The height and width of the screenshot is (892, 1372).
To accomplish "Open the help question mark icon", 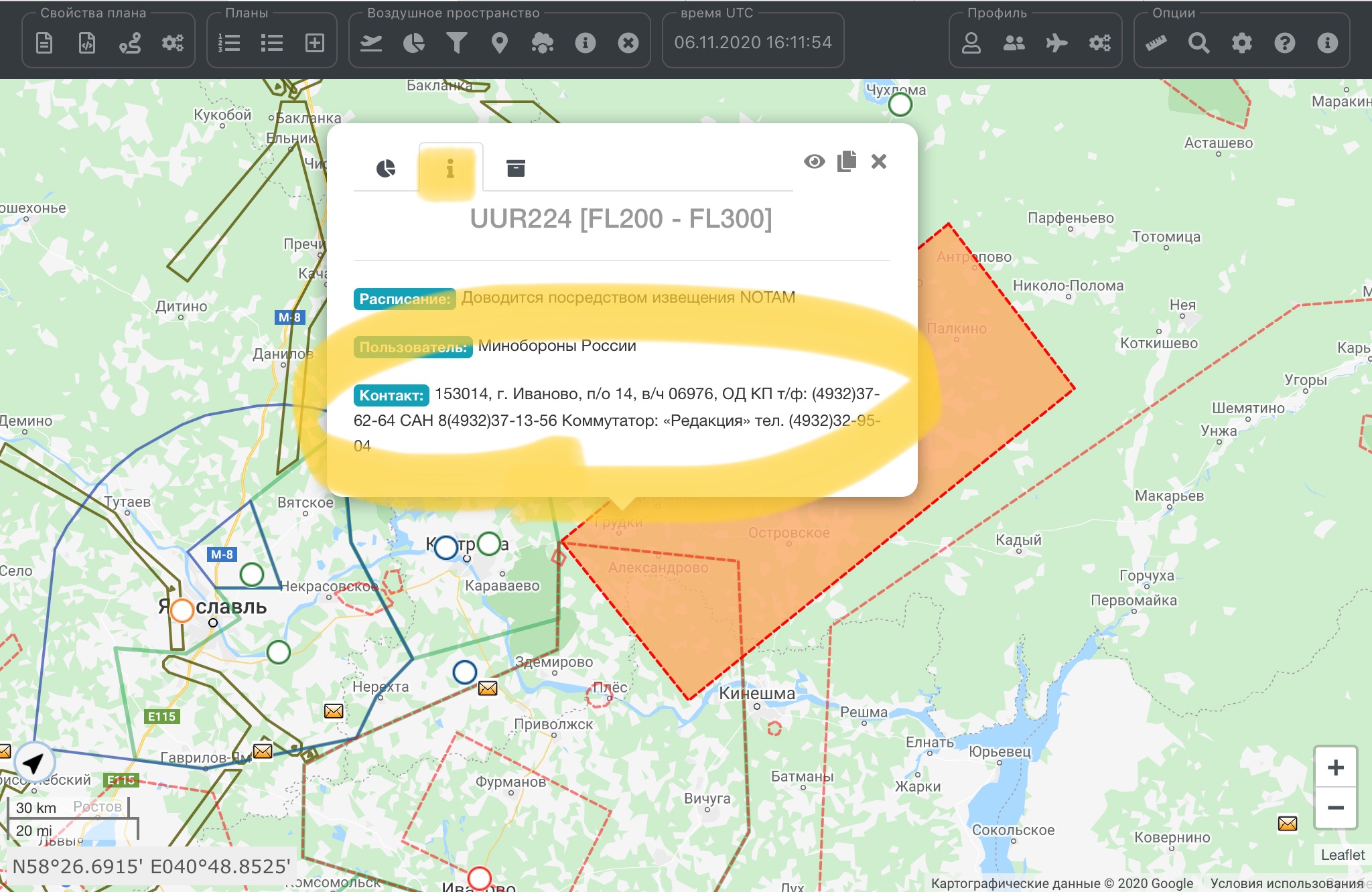I will click(x=1284, y=44).
